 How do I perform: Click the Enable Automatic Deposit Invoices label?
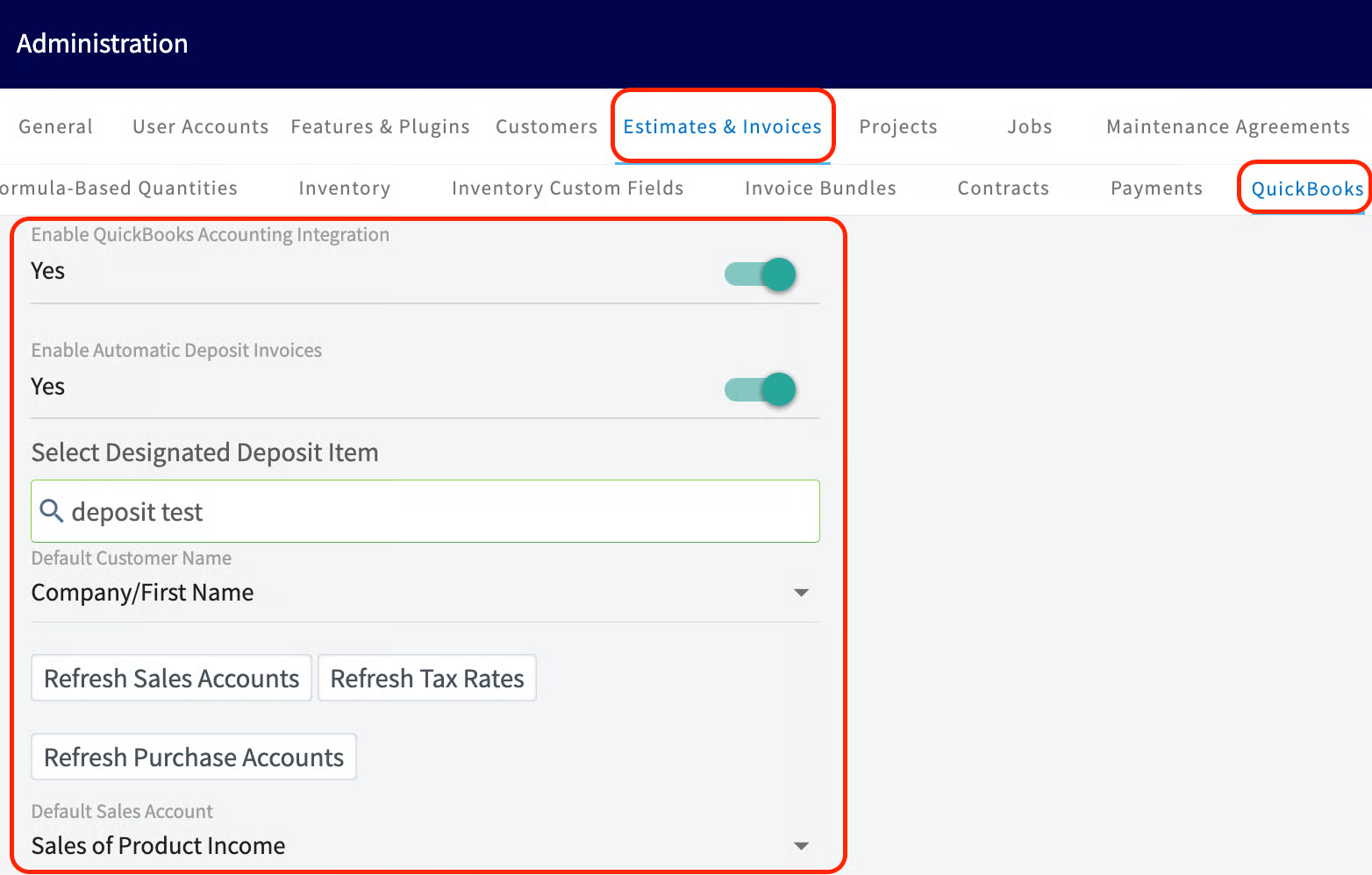(x=176, y=351)
